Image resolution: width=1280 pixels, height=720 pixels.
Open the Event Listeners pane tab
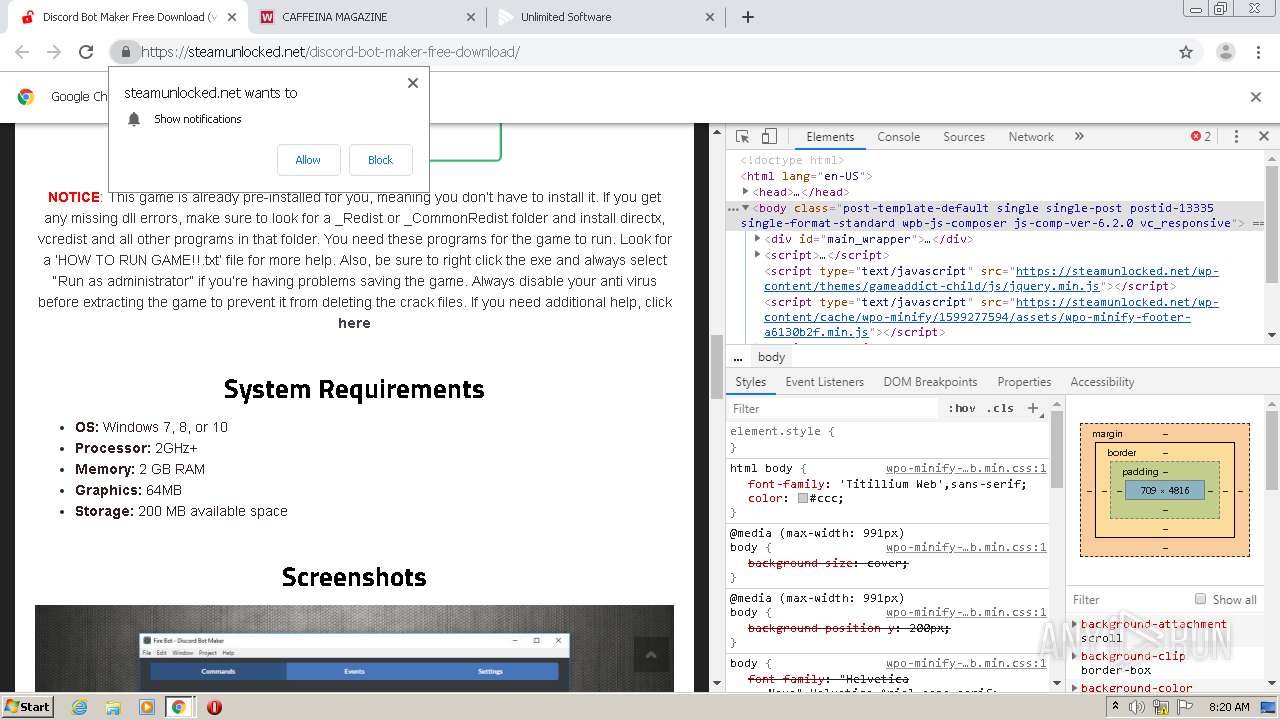coord(824,382)
